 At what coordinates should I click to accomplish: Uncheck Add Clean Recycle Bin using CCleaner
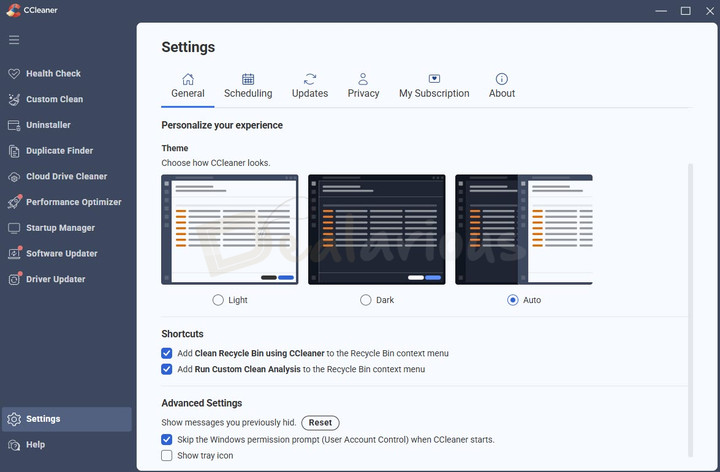(x=167, y=353)
